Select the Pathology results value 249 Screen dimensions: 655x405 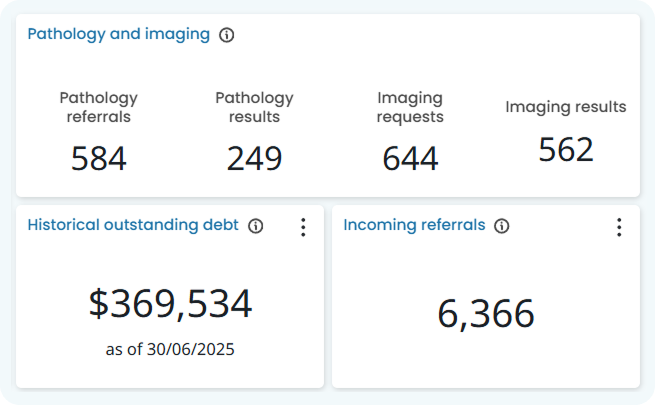(x=254, y=159)
